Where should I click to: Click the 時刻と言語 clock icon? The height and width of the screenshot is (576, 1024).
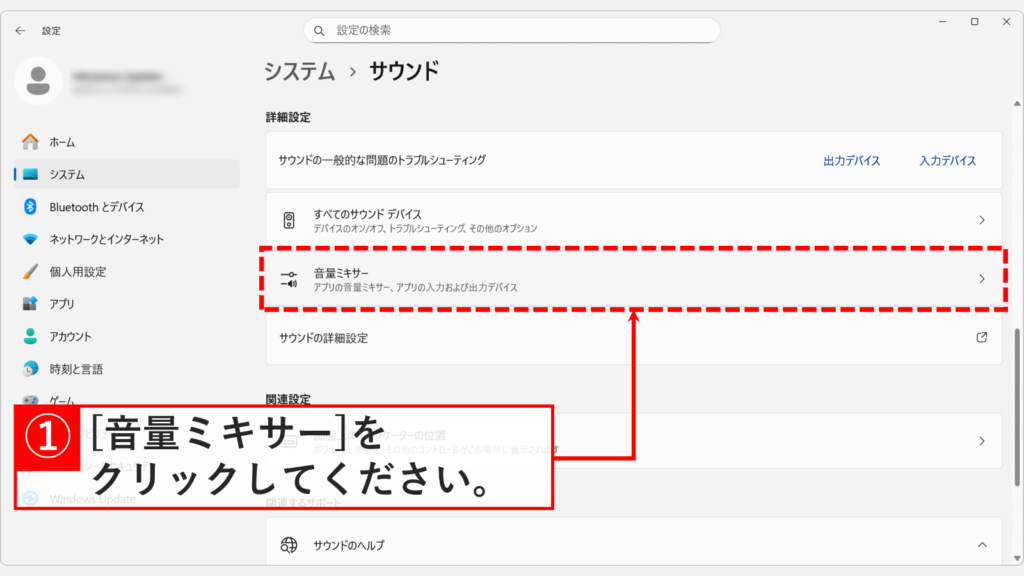(x=29, y=370)
